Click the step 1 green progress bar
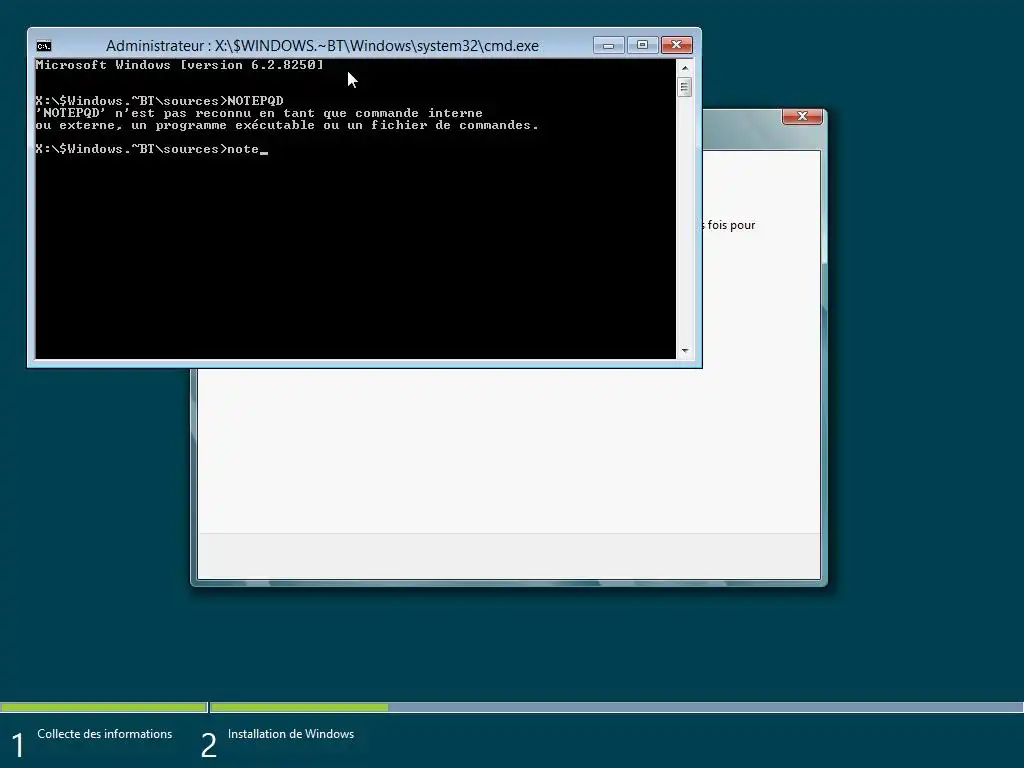This screenshot has height=768, width=1024. pyautogui.click(x=104, y=707)
